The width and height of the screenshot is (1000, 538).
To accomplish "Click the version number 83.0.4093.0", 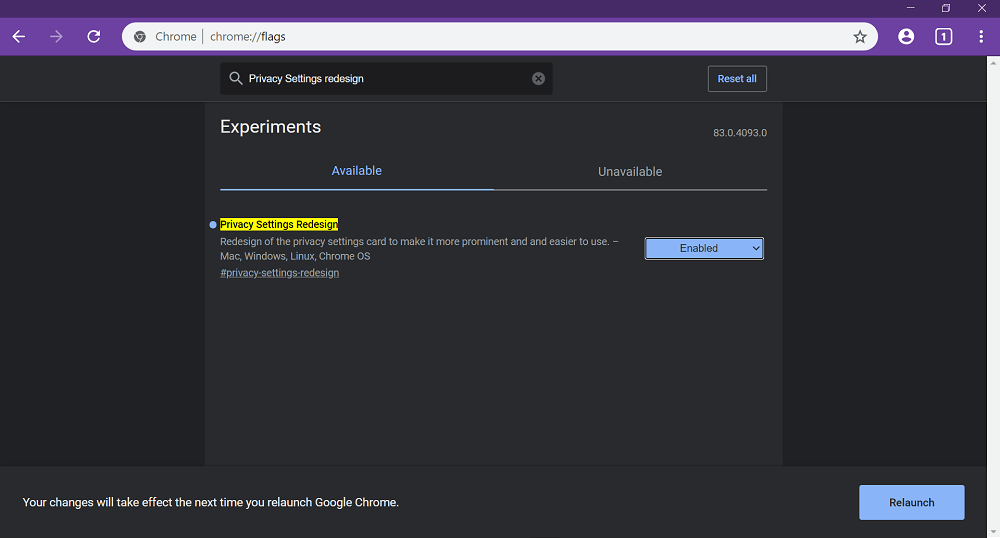I will [740, 133].
